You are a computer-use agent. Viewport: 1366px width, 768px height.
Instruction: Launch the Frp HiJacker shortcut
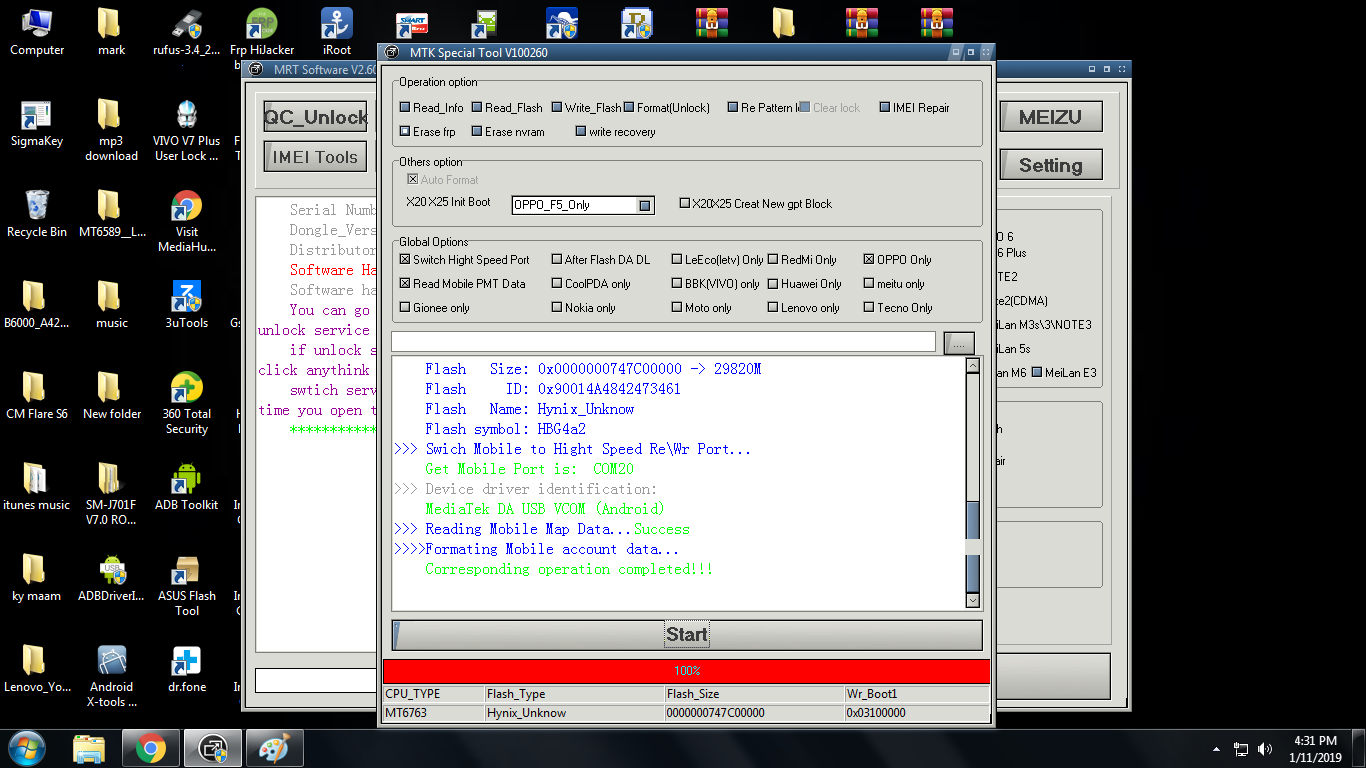click(x=262, y=32)
